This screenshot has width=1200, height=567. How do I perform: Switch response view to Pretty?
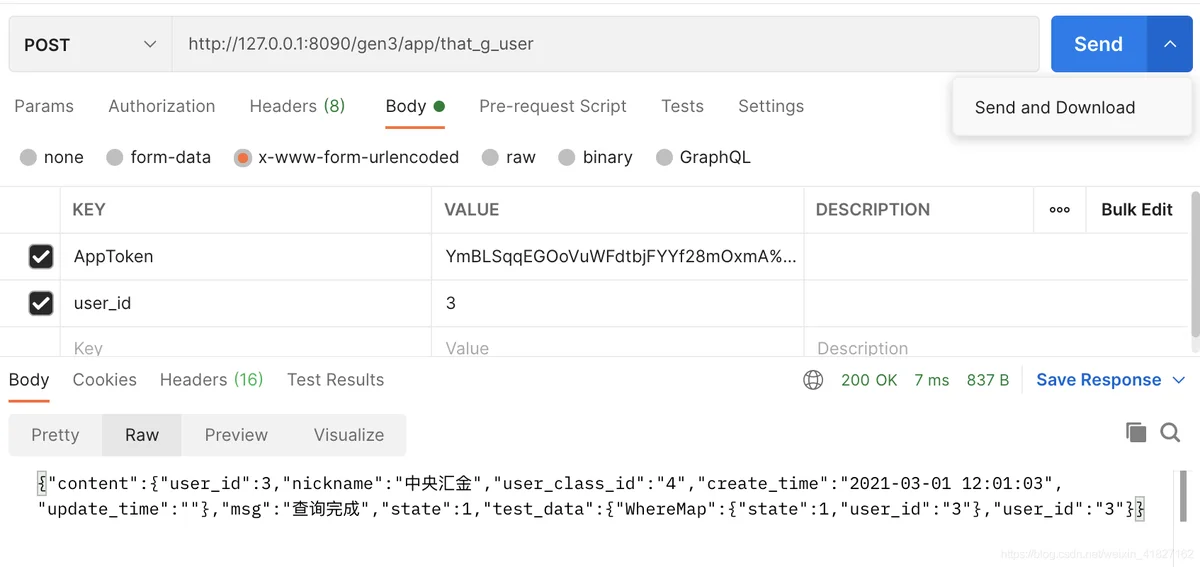pos(55,435)
